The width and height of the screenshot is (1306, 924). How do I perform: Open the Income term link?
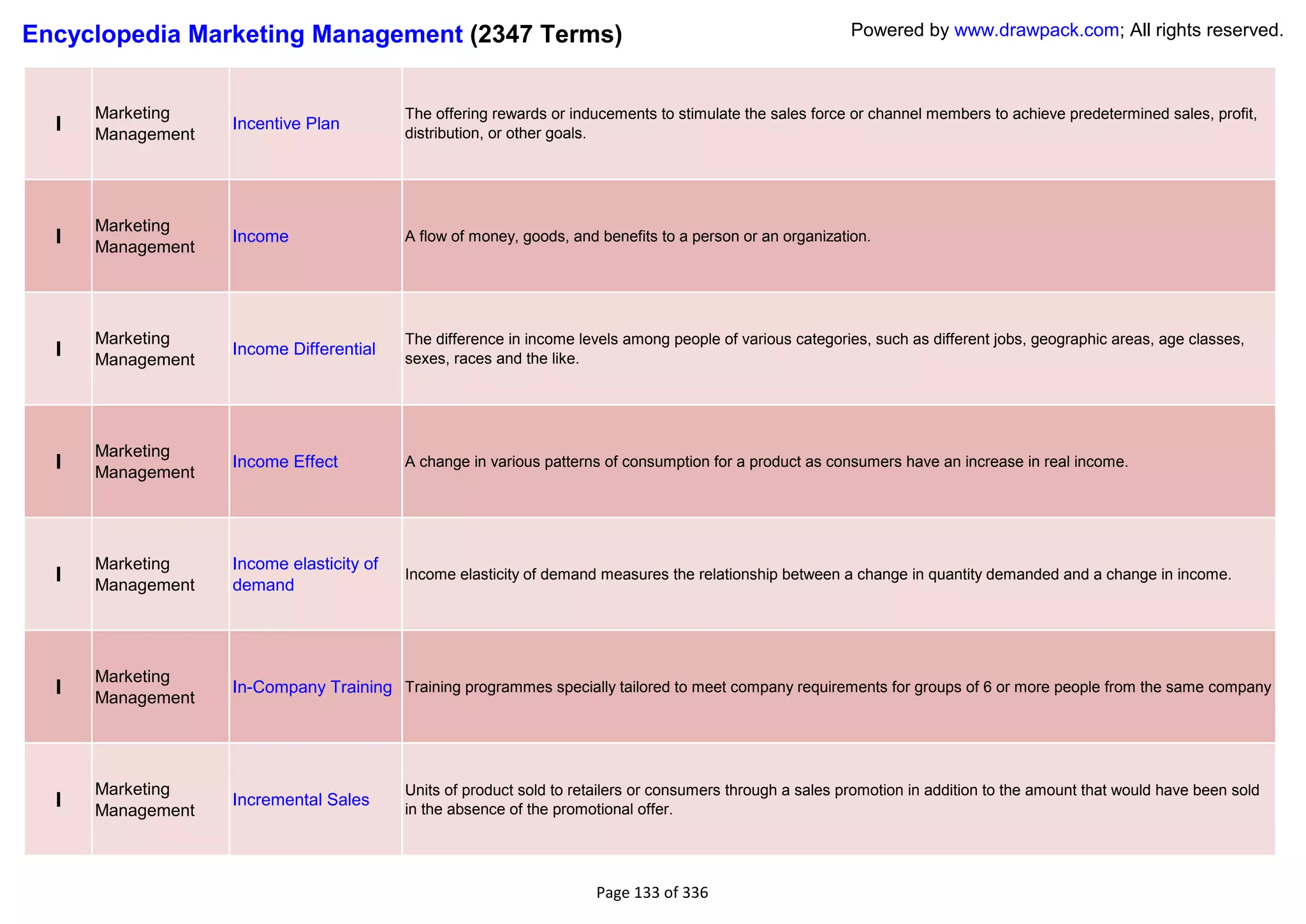pos(260,237)
